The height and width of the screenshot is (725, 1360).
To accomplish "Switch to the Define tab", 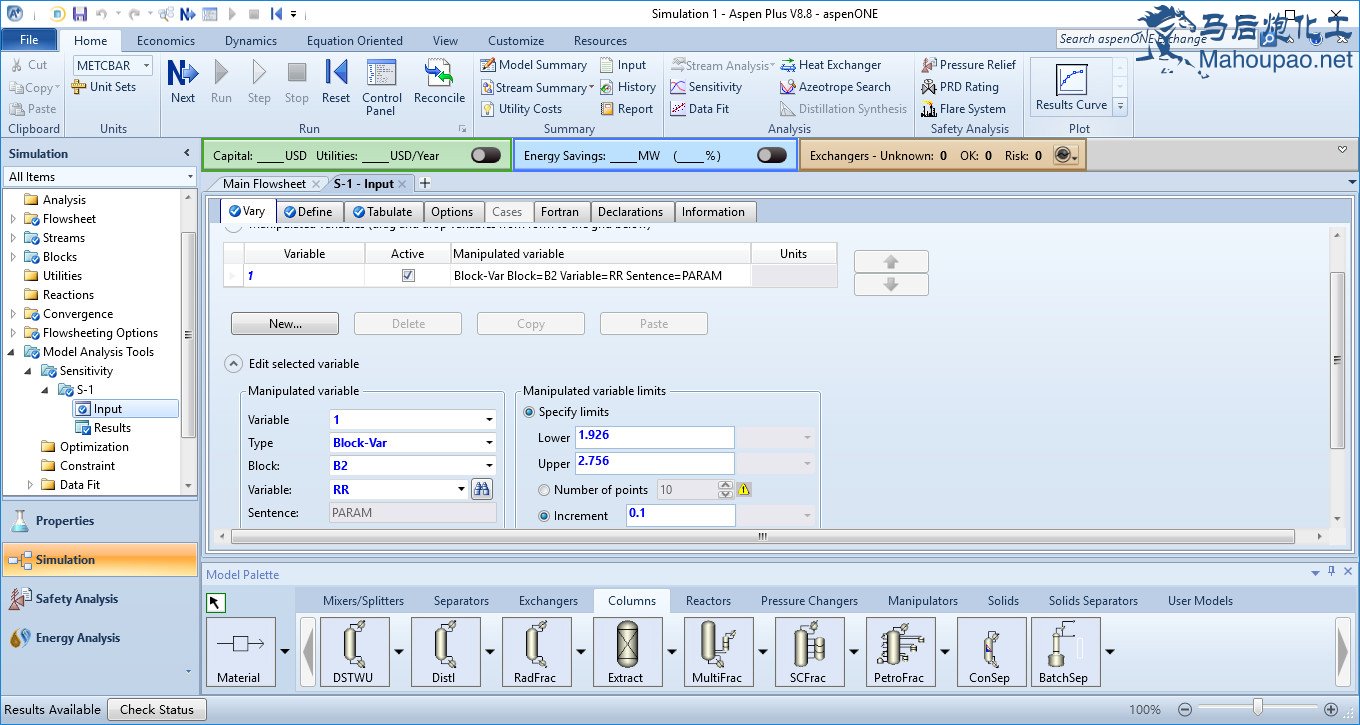I will [308, 212].
